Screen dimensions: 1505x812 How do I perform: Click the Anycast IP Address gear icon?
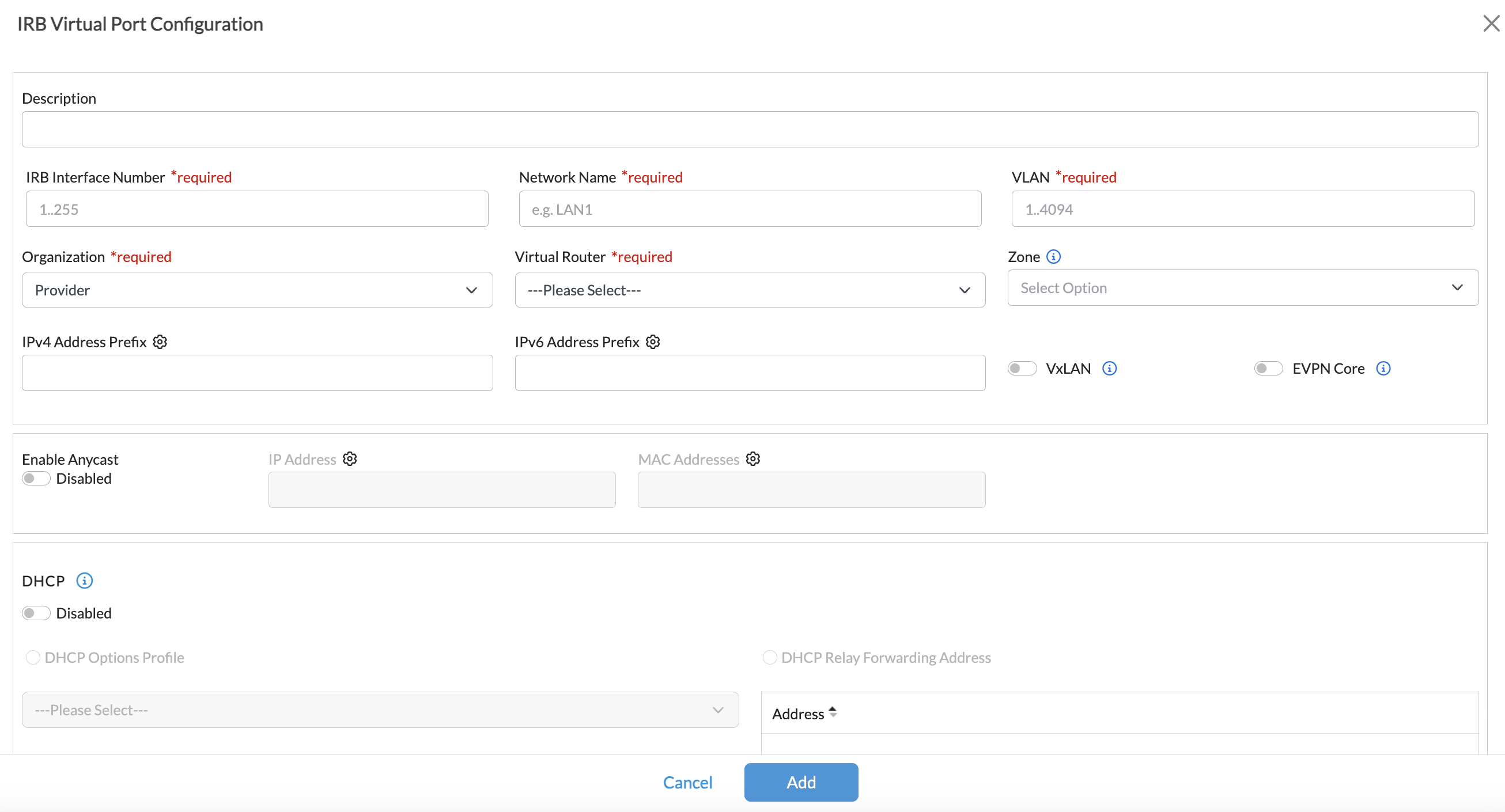click(349, 460)
